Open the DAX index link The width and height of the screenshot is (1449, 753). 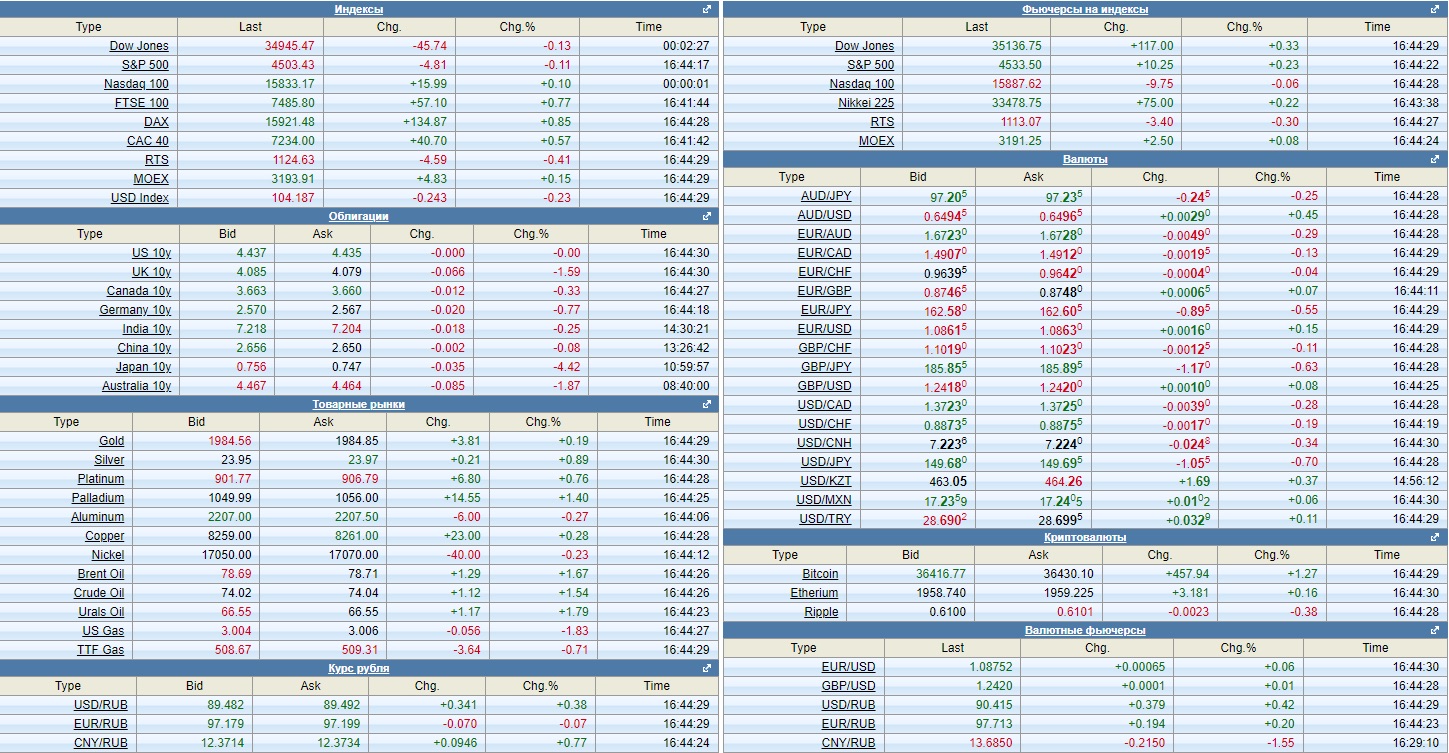[x=156, y=122]
